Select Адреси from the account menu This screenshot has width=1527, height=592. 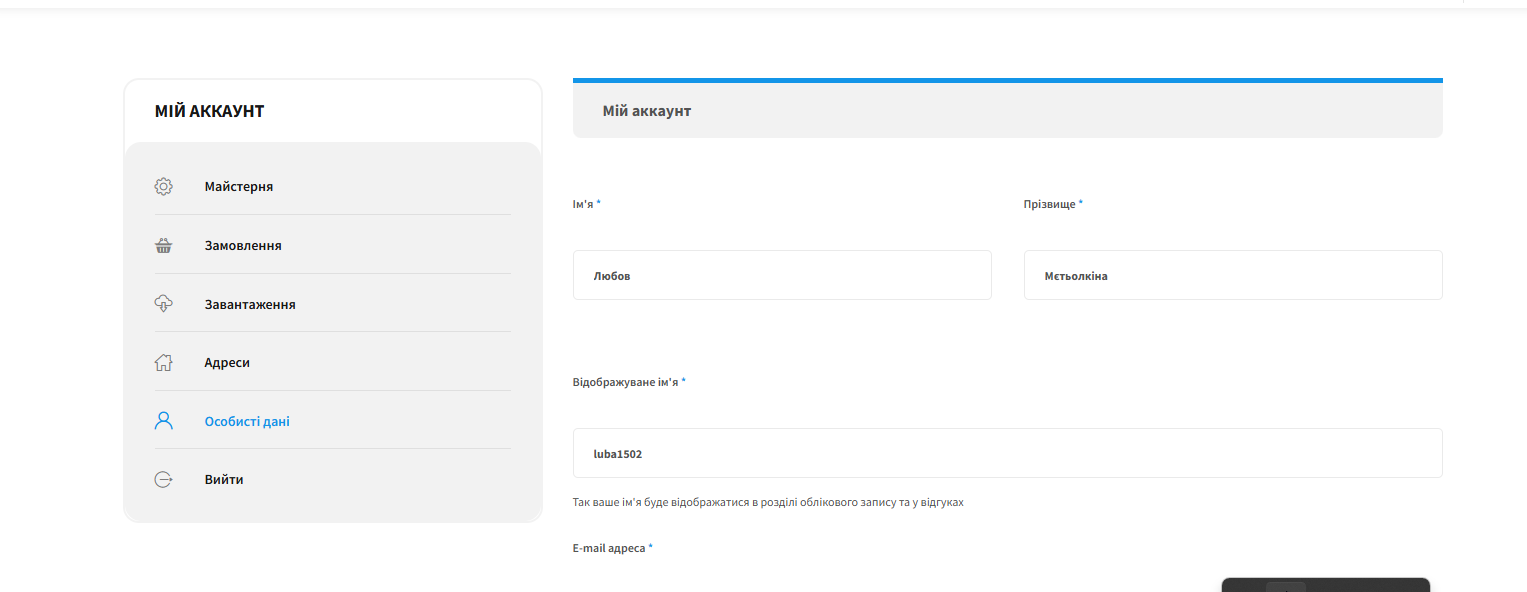[227, 362]
